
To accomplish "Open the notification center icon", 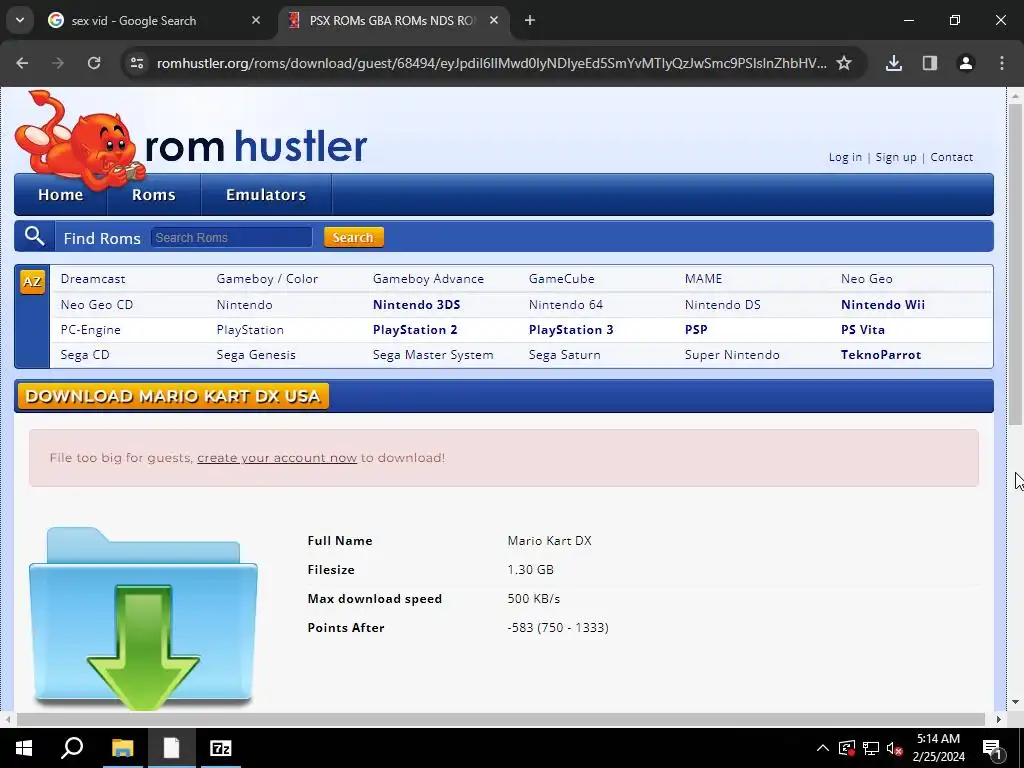I will tap(992, 748).
